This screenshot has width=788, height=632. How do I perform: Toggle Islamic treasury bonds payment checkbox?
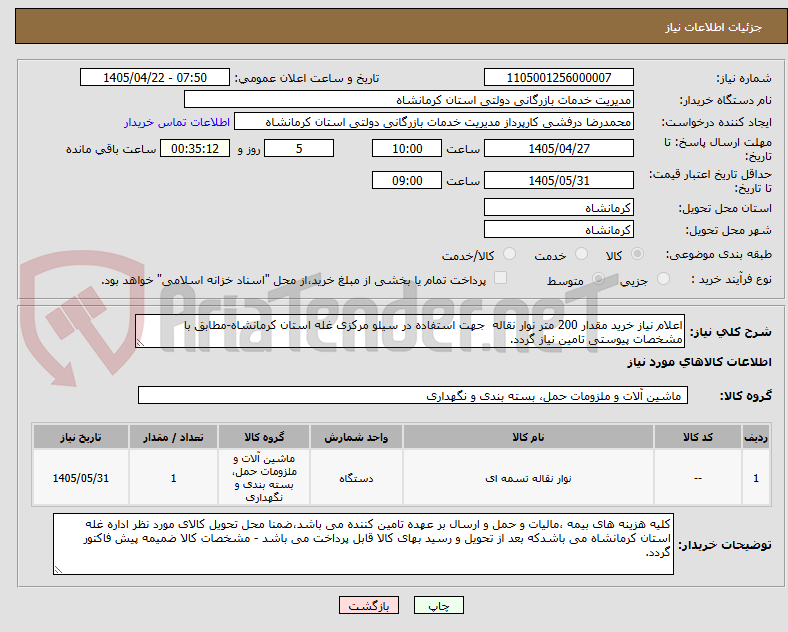[501, 278]
